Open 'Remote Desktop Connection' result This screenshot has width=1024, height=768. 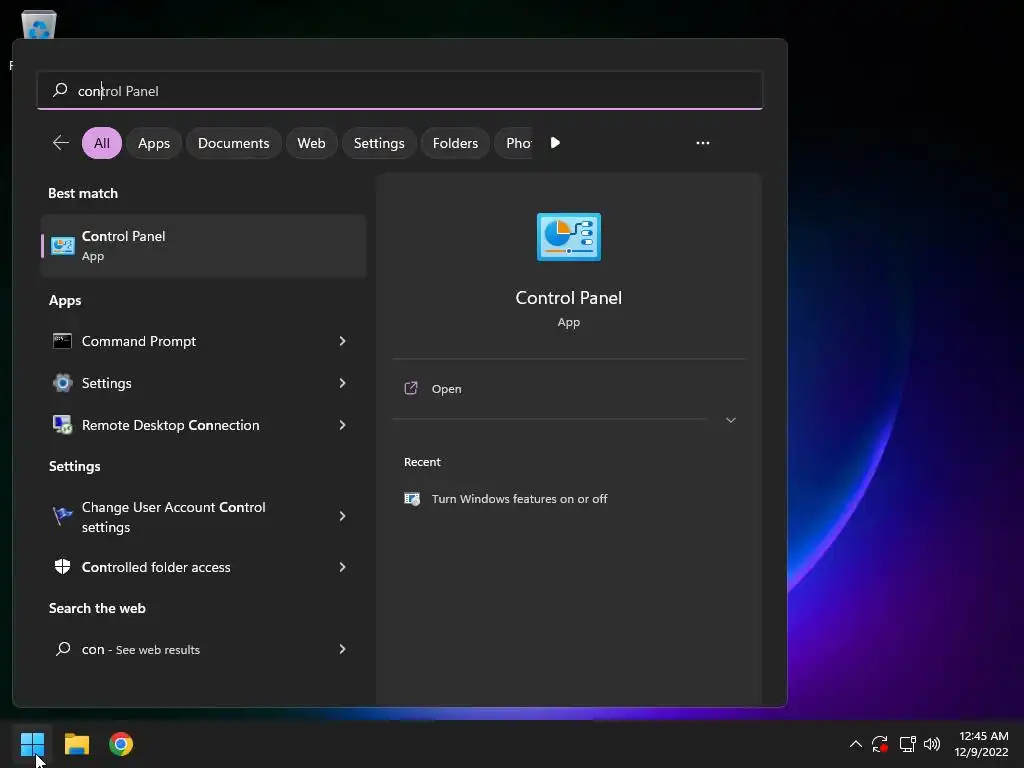pos(170,425)
